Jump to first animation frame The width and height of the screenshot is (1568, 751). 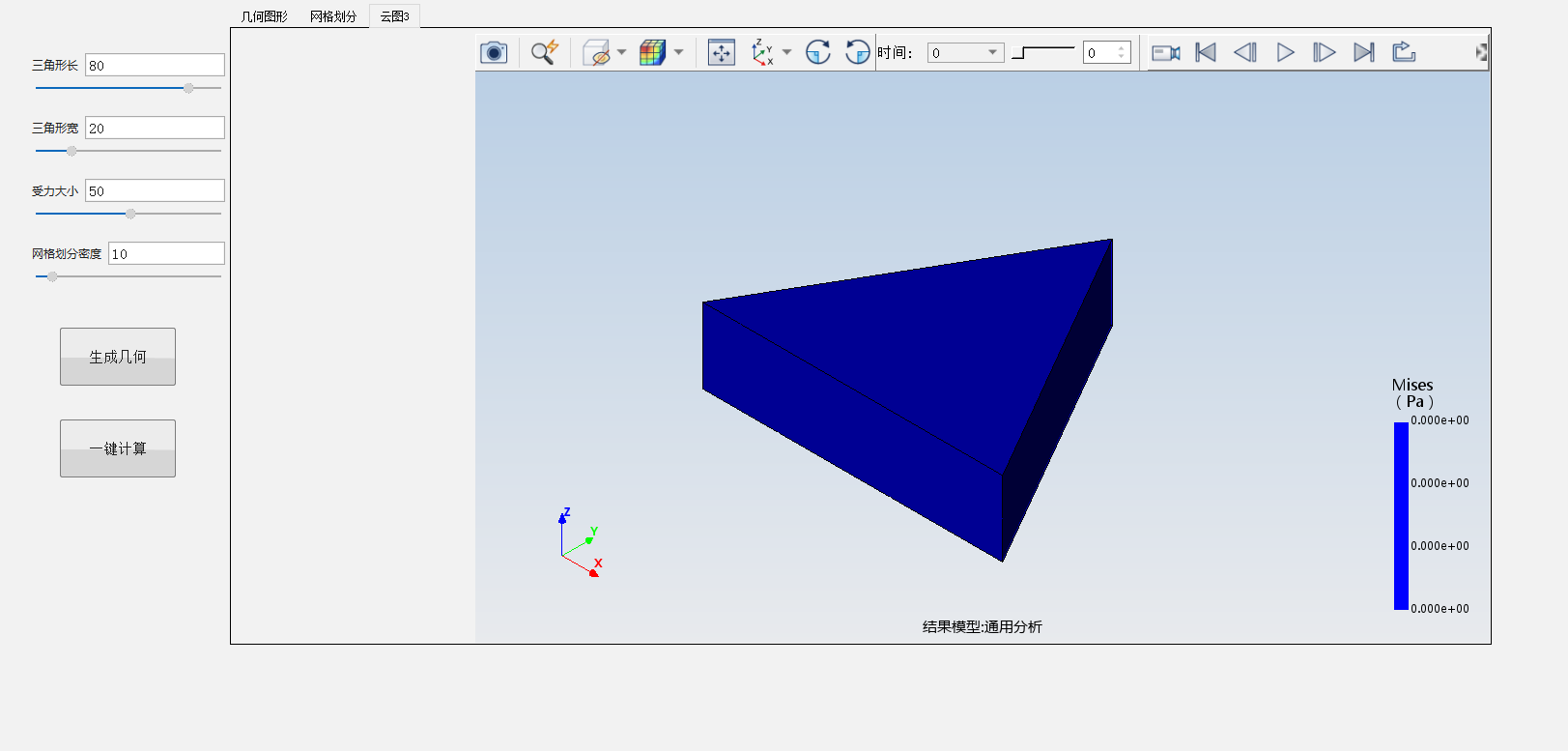(x=1206, y=52)
